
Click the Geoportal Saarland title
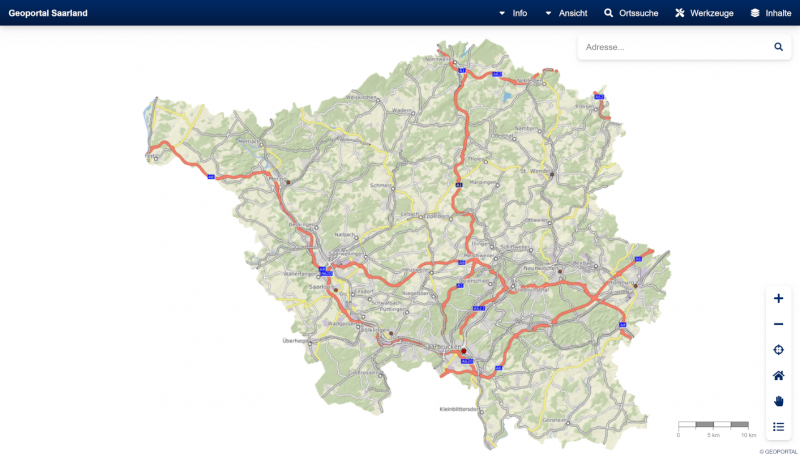48,13
